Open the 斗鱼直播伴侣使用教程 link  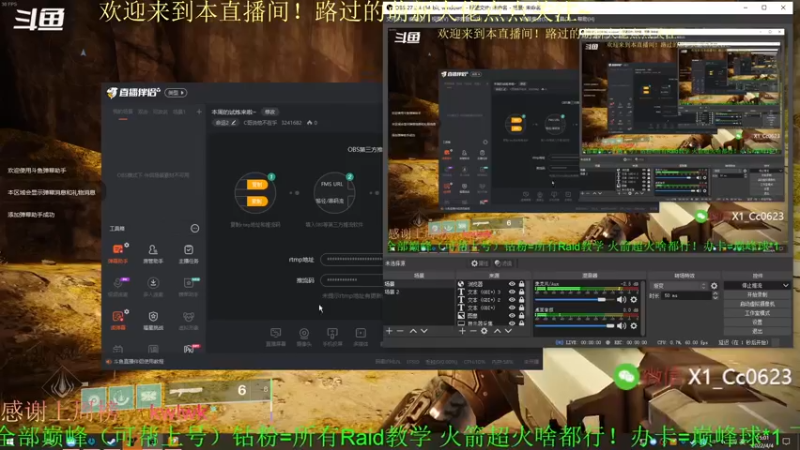(139, 362)
